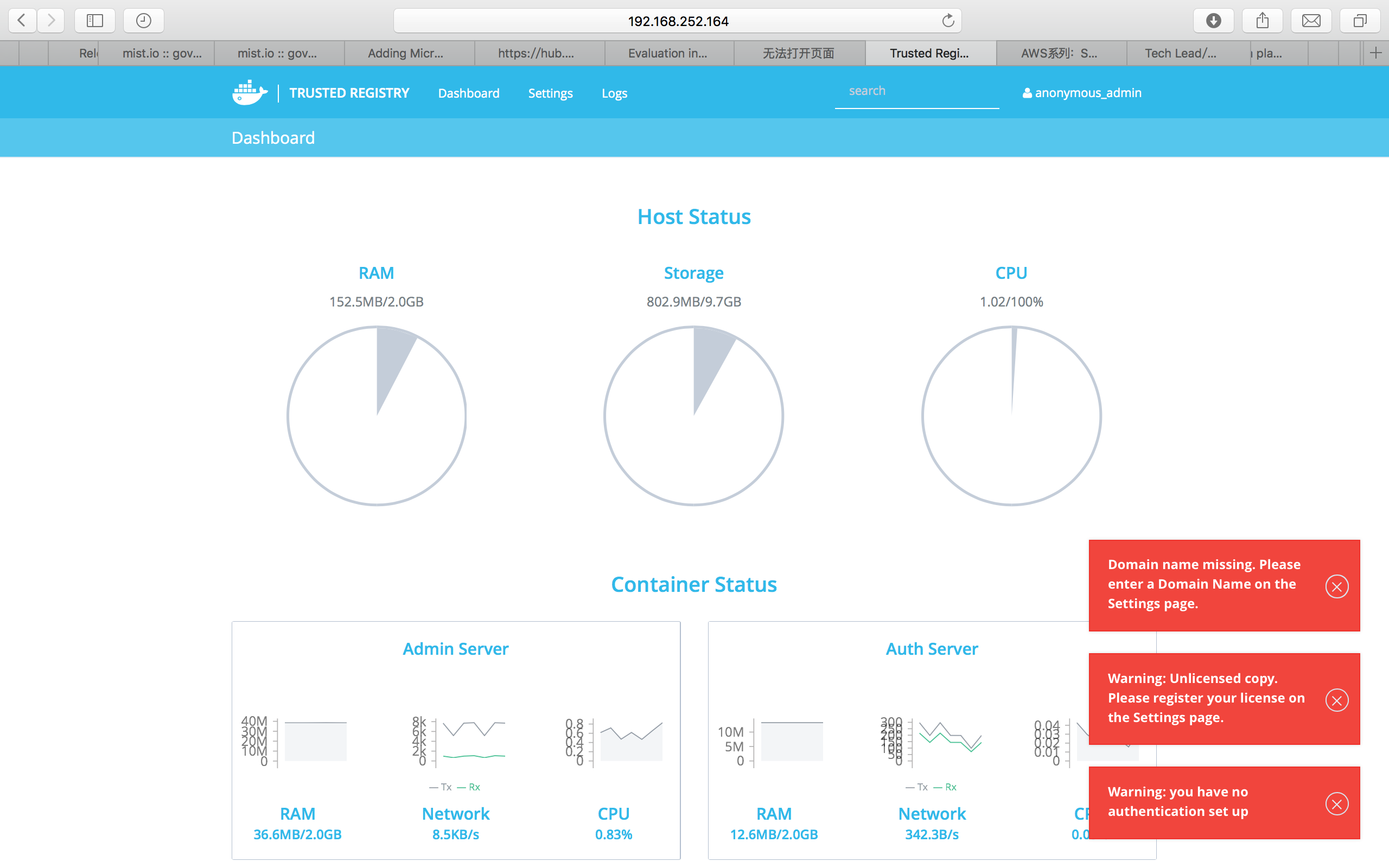
Task: Switch to the first mist.io :: gov tab
Action: pyautogui.click(x=157, y=53)
